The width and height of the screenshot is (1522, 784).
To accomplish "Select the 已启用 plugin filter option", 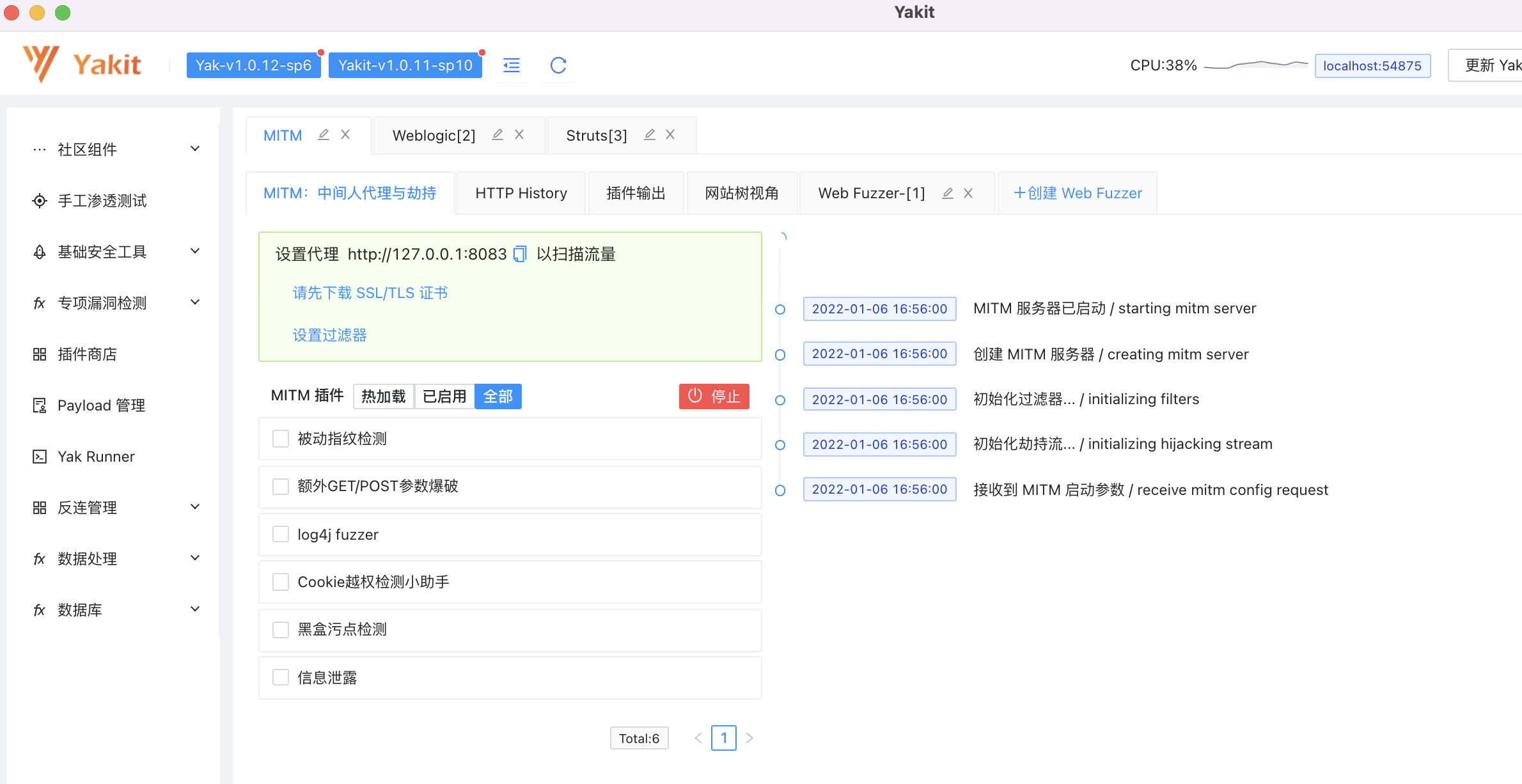I will [444, 396].
